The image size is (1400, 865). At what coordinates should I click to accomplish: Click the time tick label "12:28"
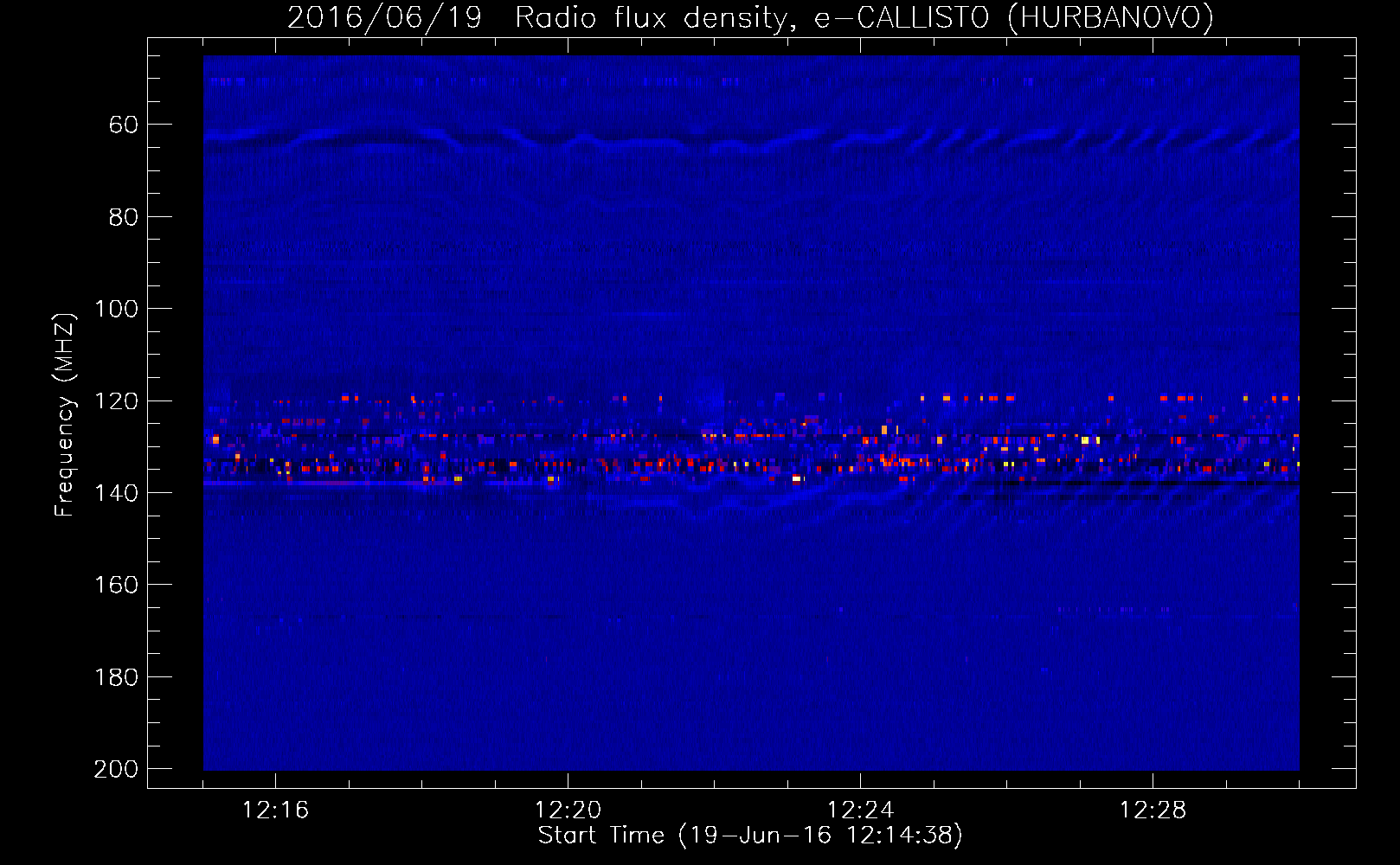click(1153, 811)
